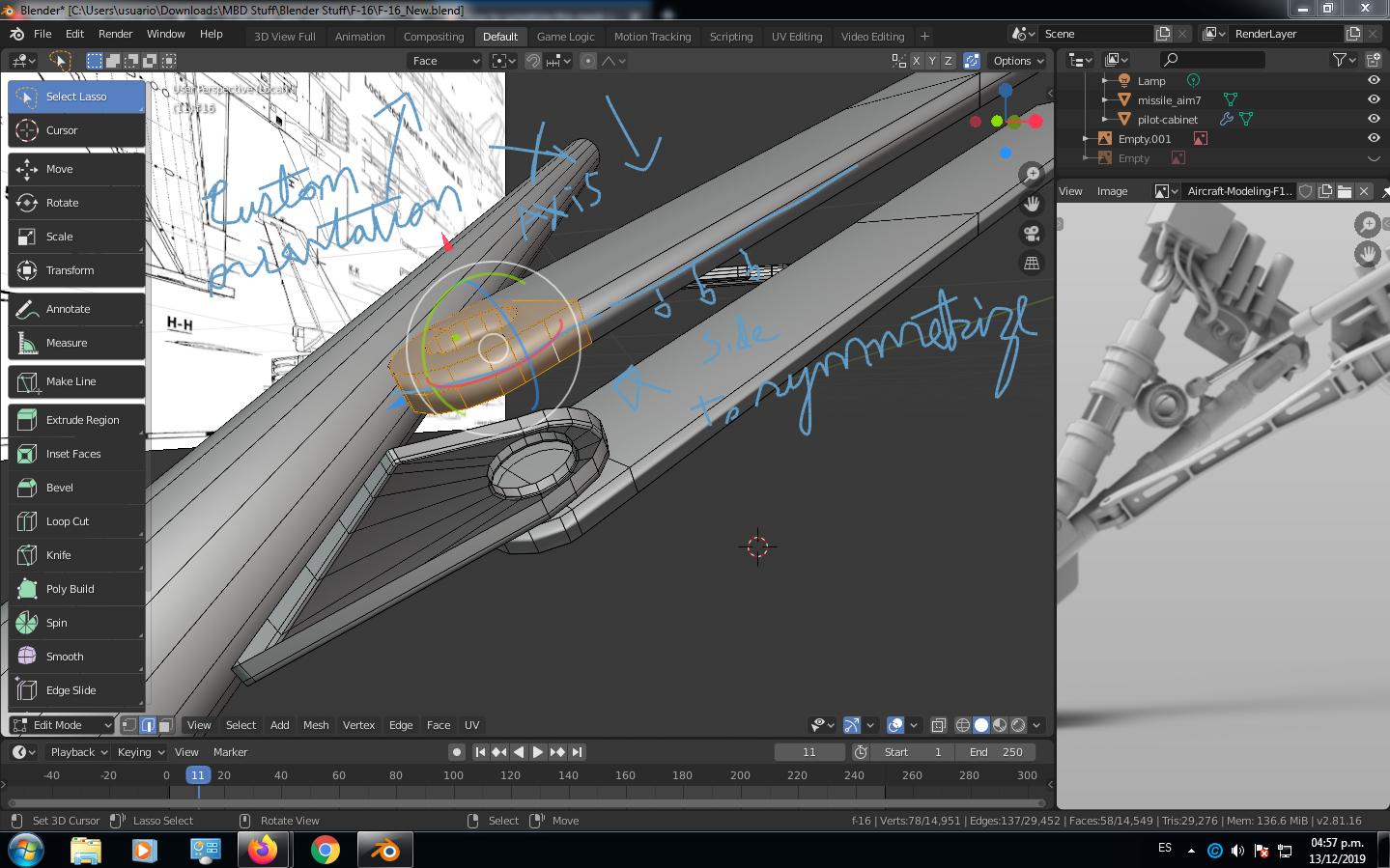
Task: Toggle visibility of pilot-cabinet
Action: coord(1374,120)
